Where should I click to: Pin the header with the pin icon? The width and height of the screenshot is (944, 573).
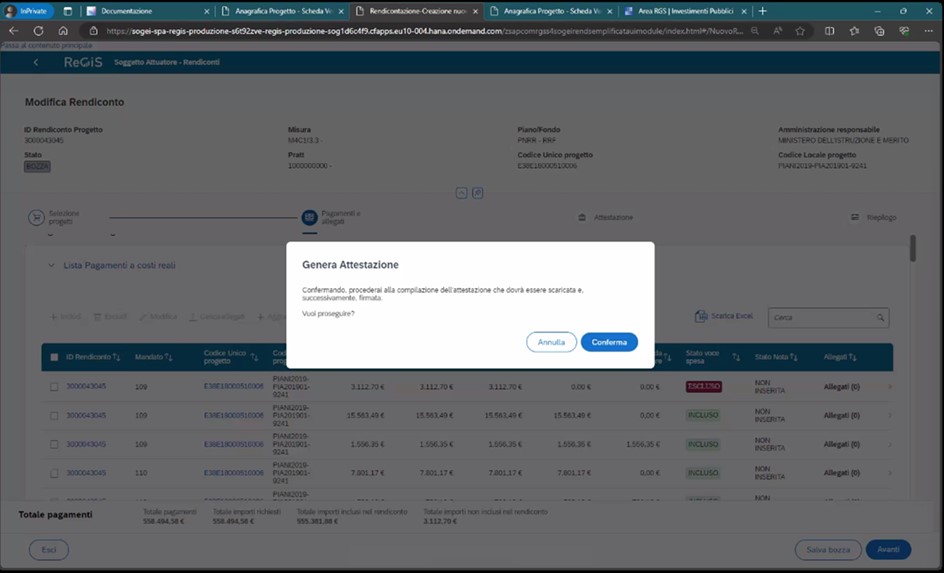478,192
